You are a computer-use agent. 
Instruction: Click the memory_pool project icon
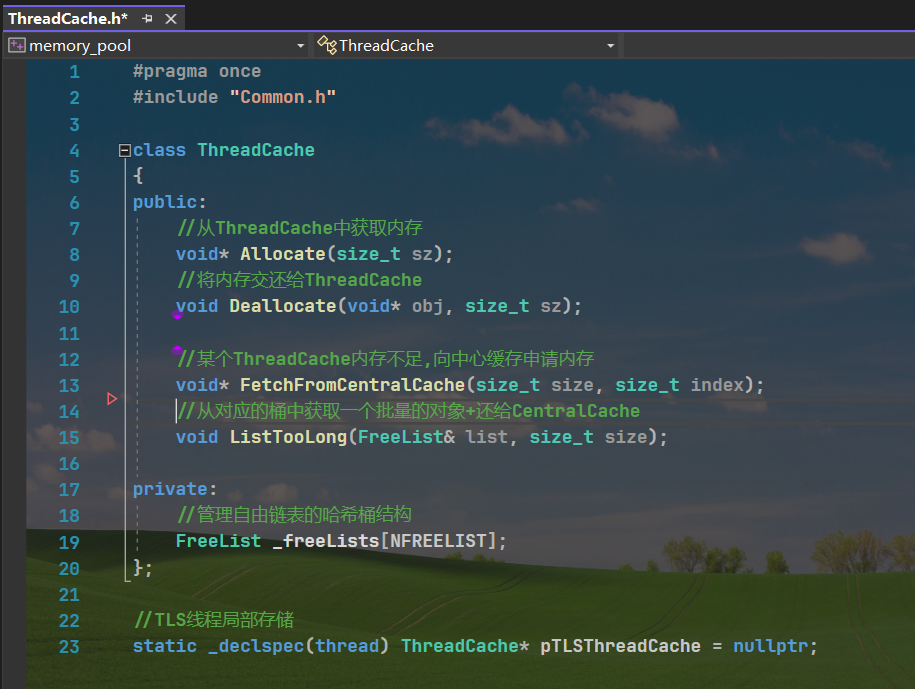pyautogui.click(x=16, y=45)
